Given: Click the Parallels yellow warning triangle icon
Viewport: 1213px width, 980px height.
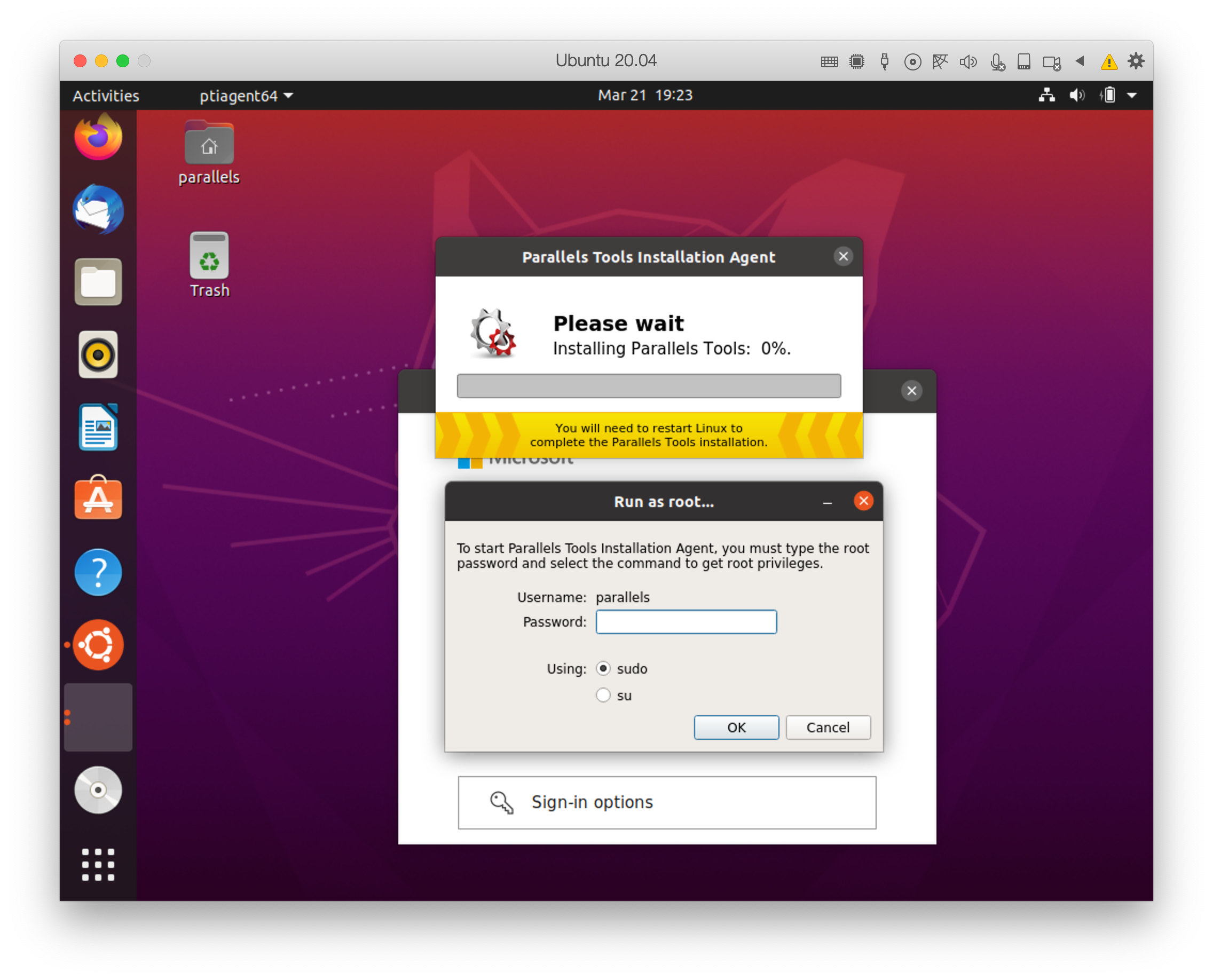Looking at the screenshot, I should tap(1108, 61).
